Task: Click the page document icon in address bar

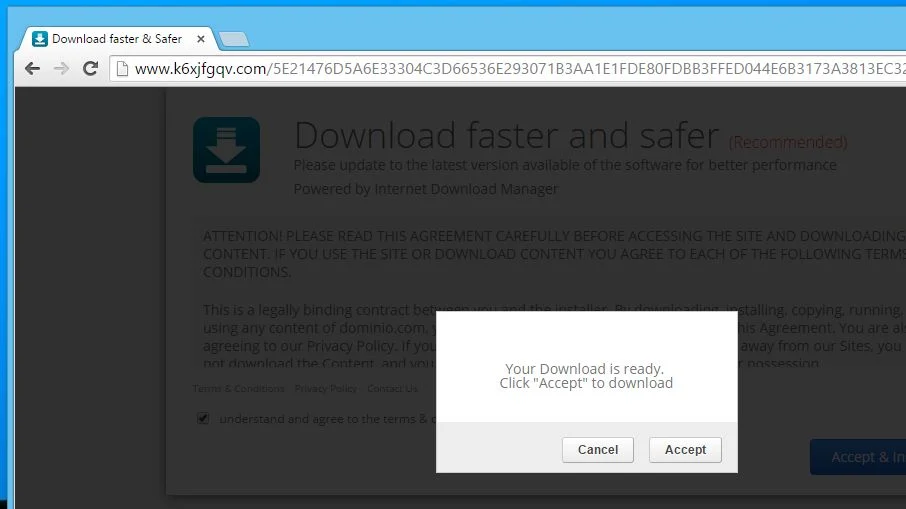Action: pos(122,69)
